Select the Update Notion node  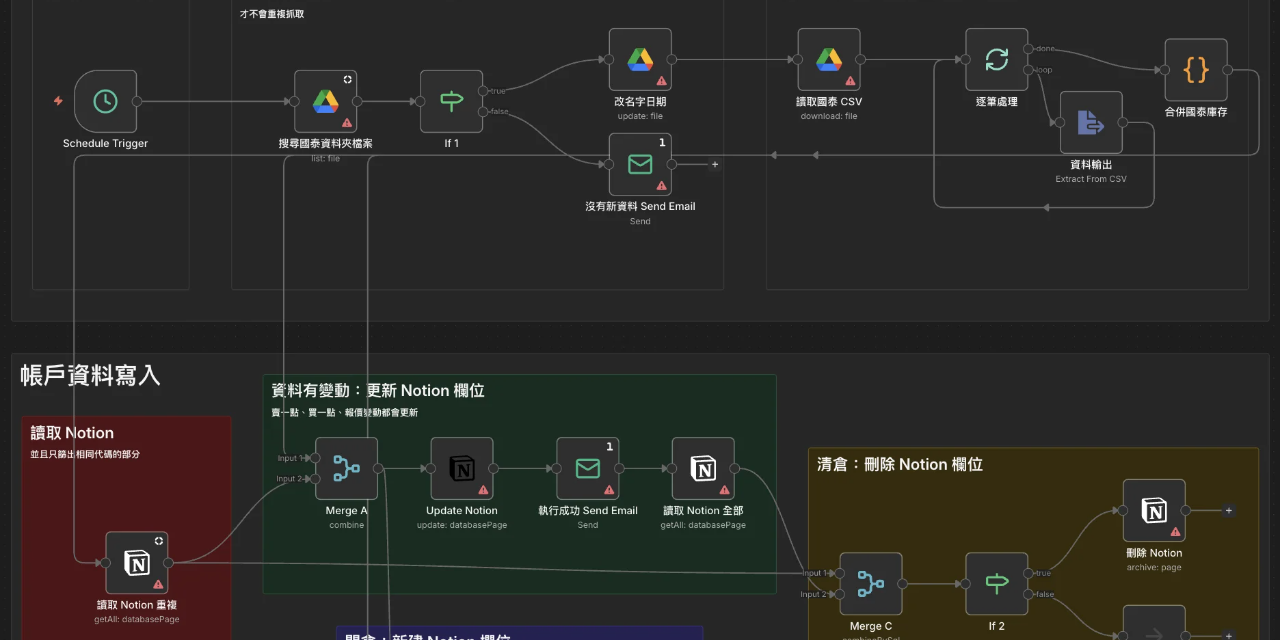462,468
